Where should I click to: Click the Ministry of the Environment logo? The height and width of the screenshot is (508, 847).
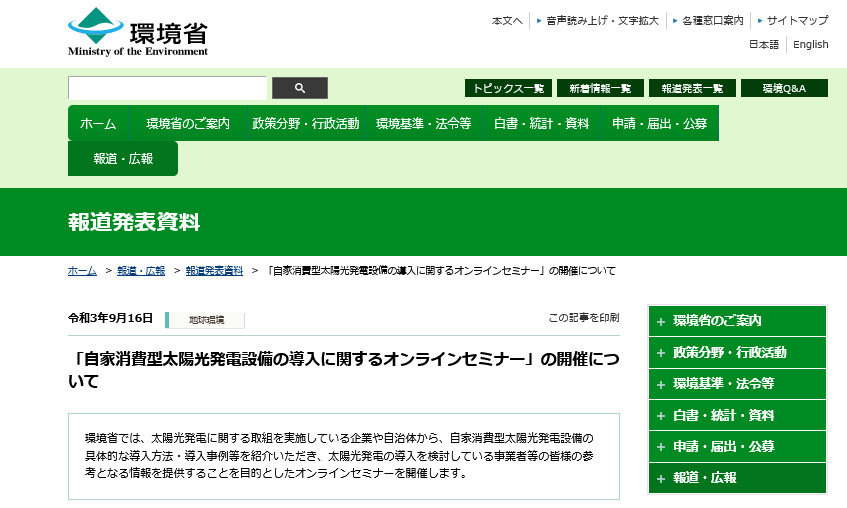pyautogui.click(x=138, y=32)
